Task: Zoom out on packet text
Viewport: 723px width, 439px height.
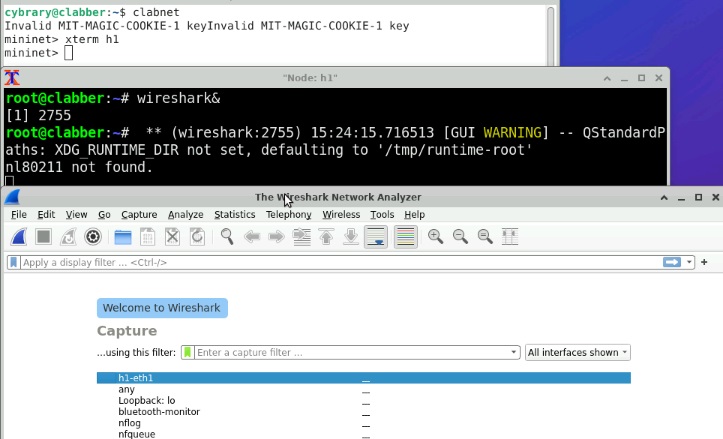Action: pos(460,237)
